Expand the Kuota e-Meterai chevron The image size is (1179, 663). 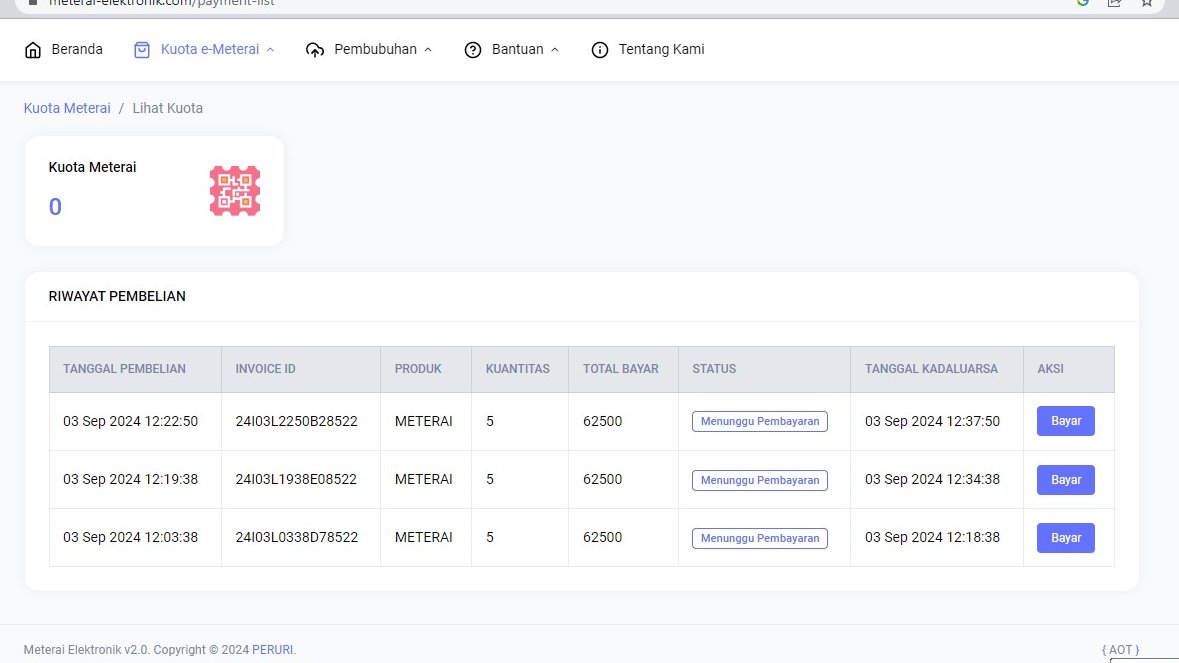click(x=271, y=50)
